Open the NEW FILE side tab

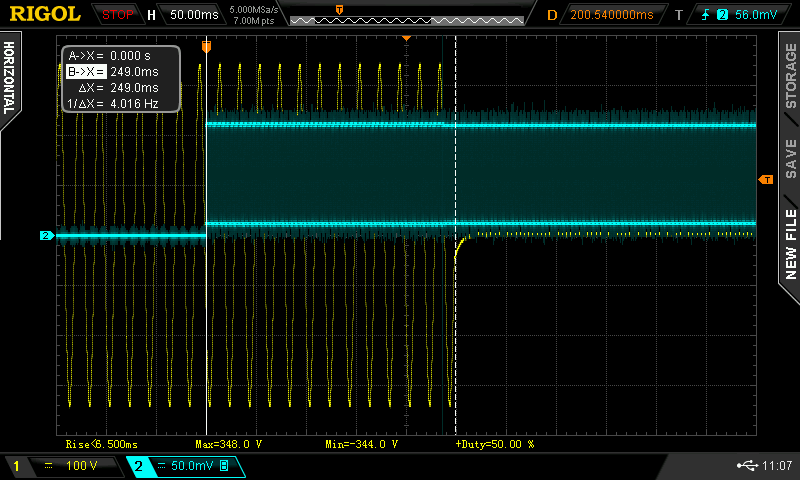[790, 244]
